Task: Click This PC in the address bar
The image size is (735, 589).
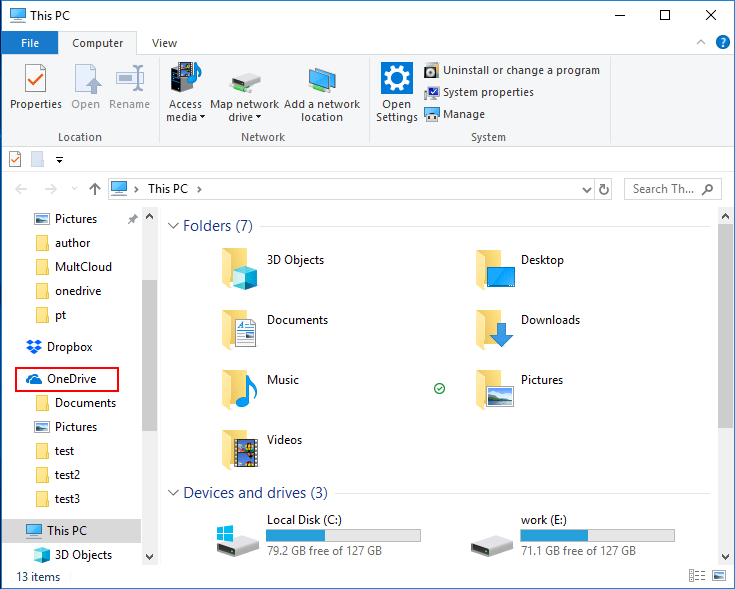Action: [x=168, y=189]
